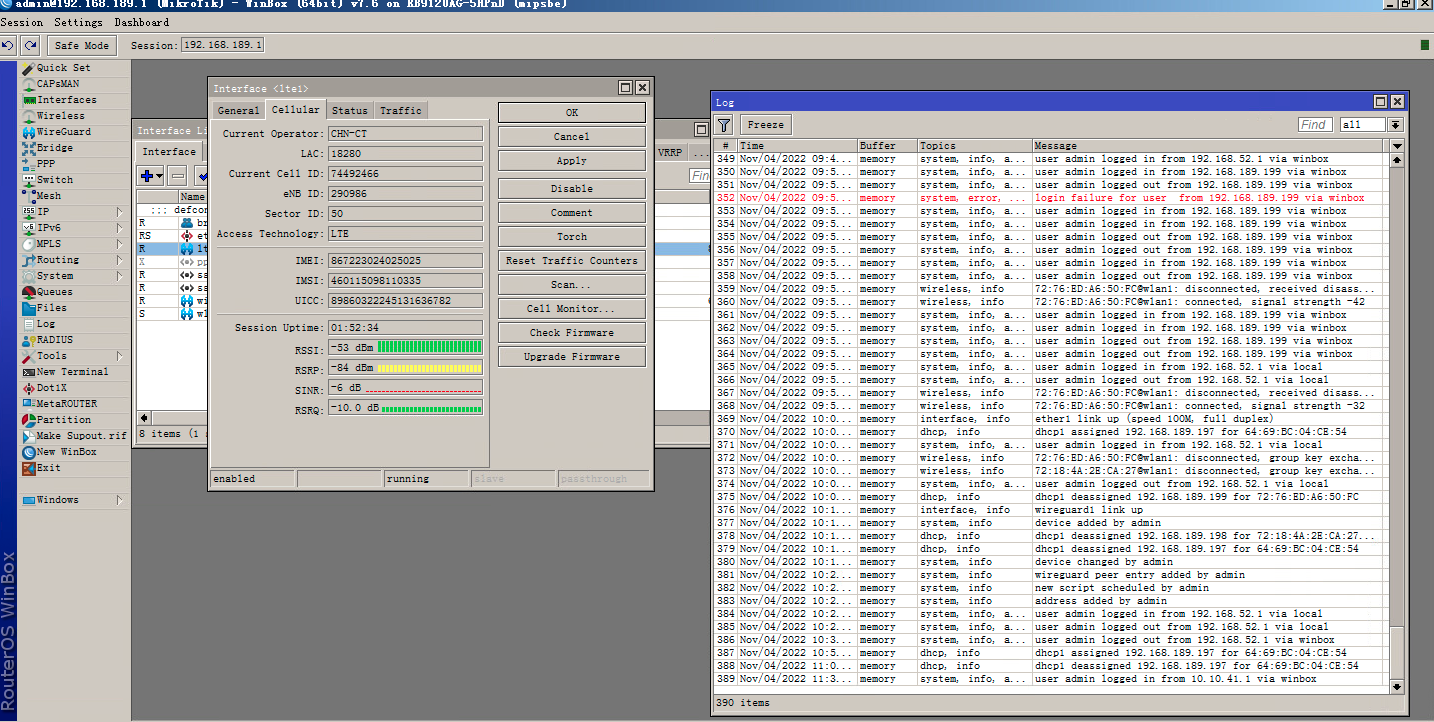1434x722 pixels.
Task: Click the RSRQ signal bar
Action: click(x=431, y=408)
